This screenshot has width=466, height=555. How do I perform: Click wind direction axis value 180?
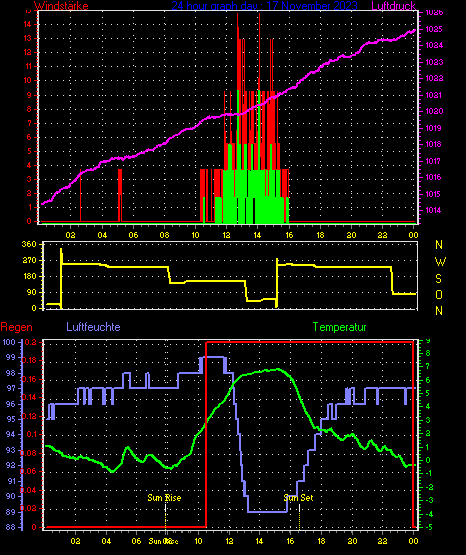[29, 276]
